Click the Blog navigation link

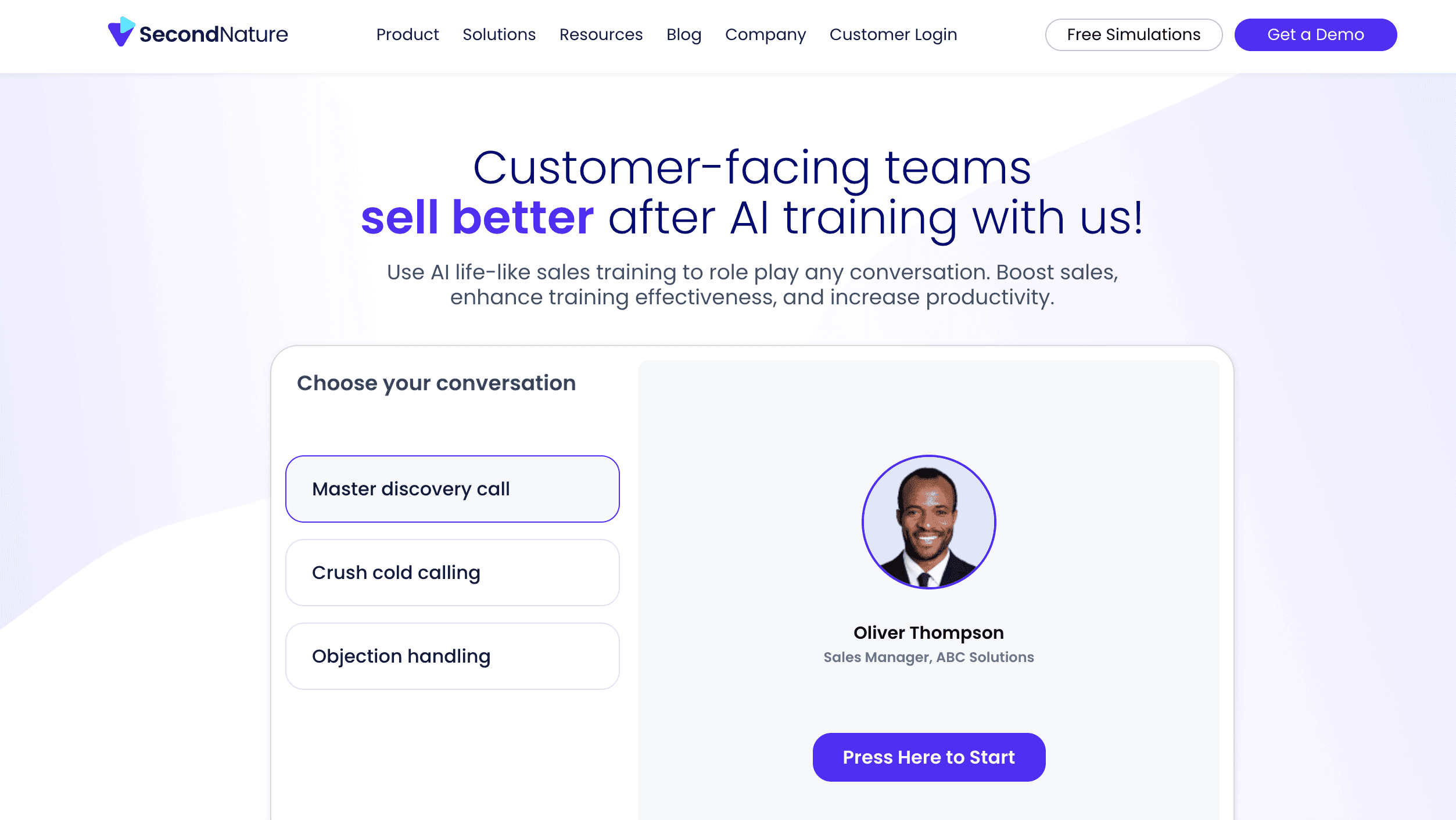[684, 34]
